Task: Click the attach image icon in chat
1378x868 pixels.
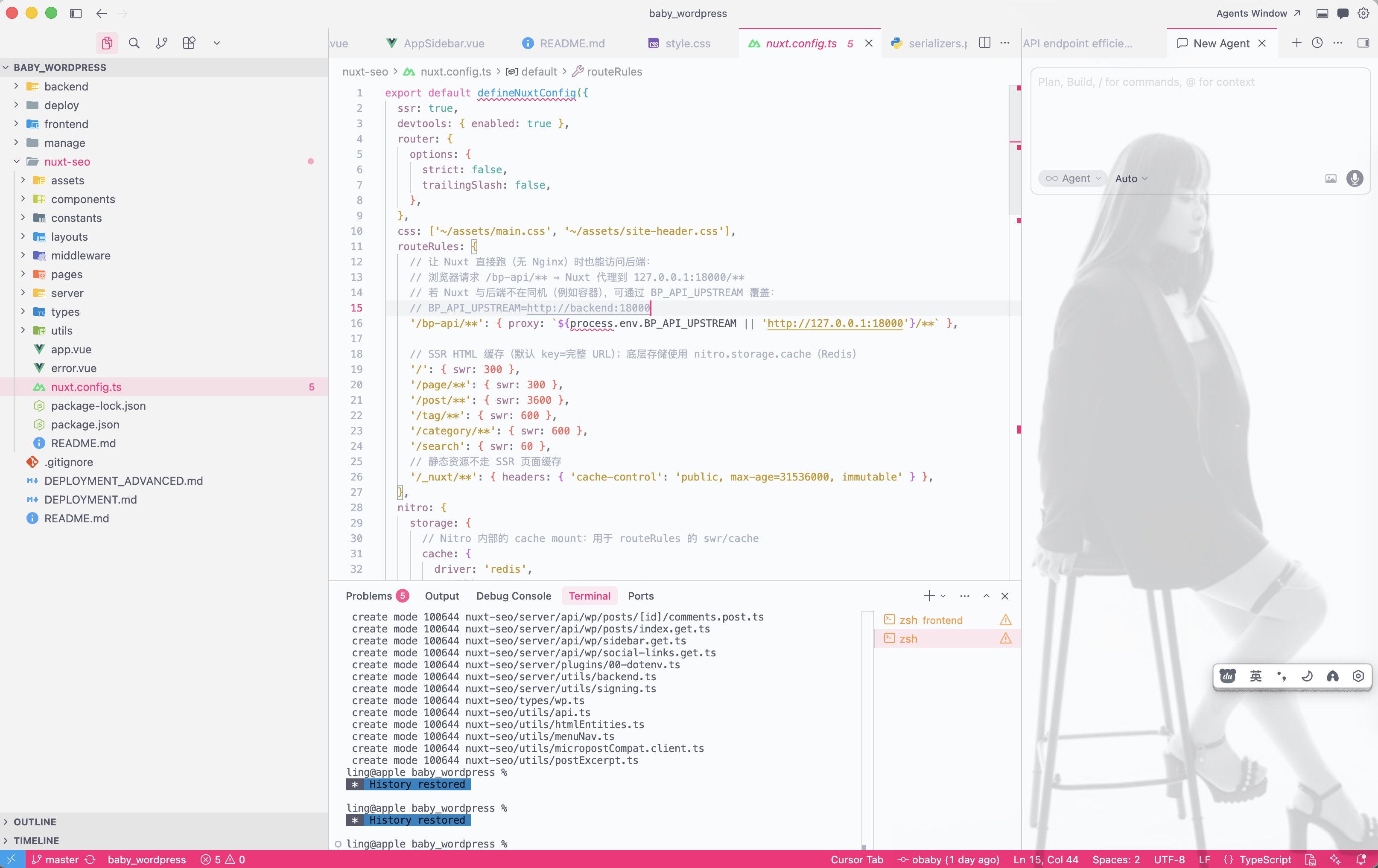Action: click(x=1331, y=178)
